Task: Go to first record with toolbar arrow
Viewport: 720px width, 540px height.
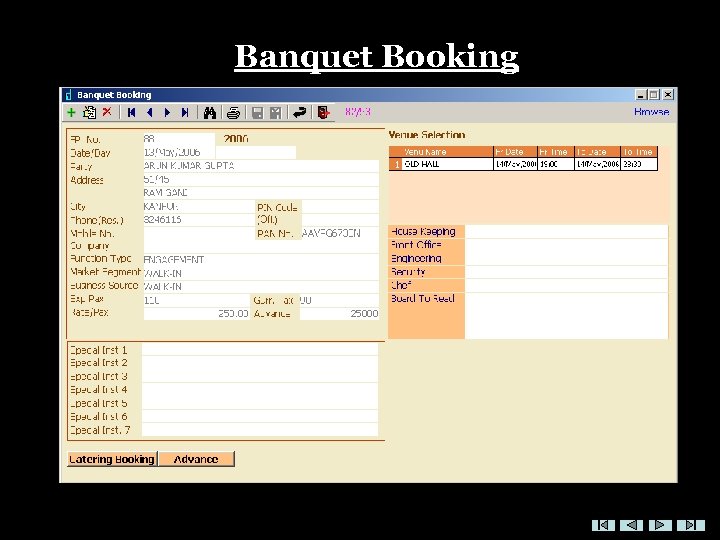Action: (131, 112)
